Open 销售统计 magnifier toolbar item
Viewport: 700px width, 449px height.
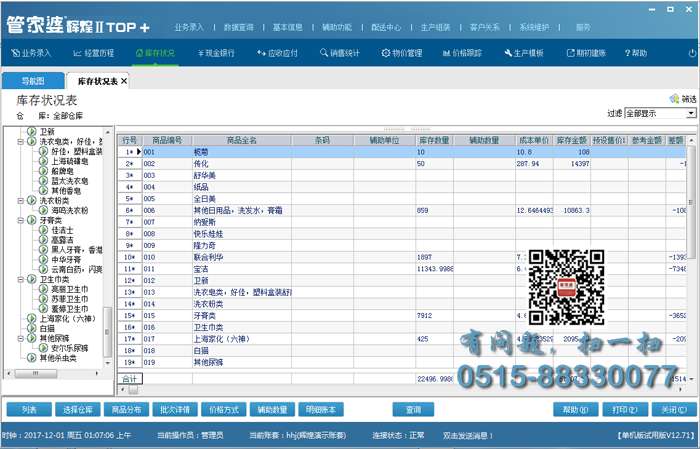tap(340, 53)
